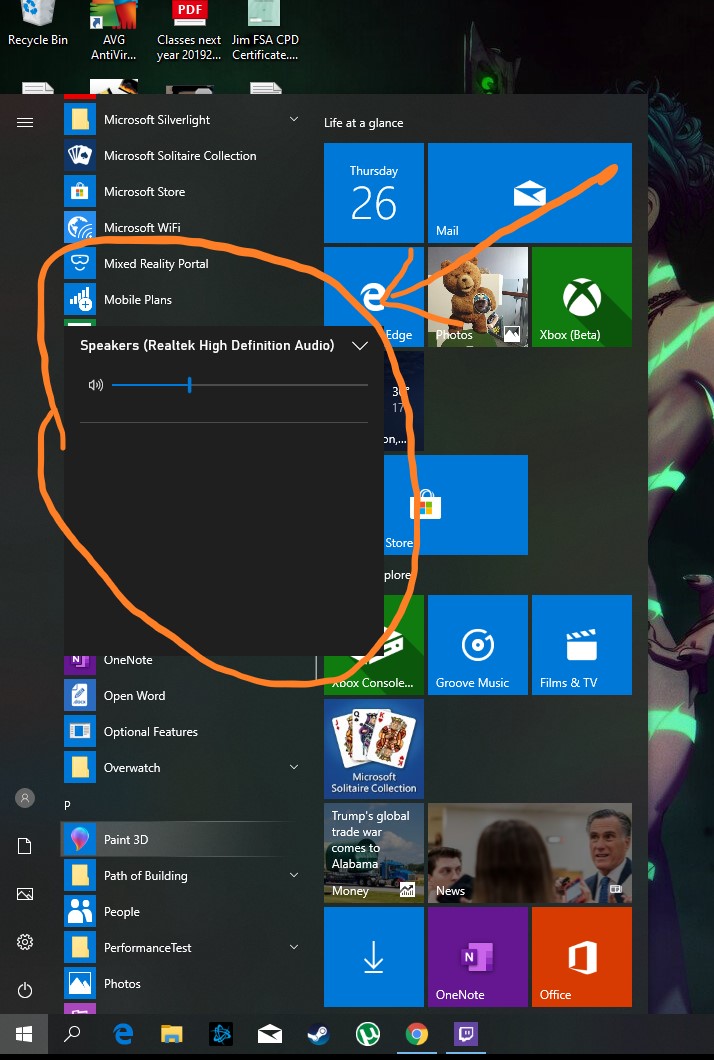Image resolution: width=714 pixels, height=1060 pixels.
Task: Open Pictures from Start sidebar
Action: coord(25,894)
